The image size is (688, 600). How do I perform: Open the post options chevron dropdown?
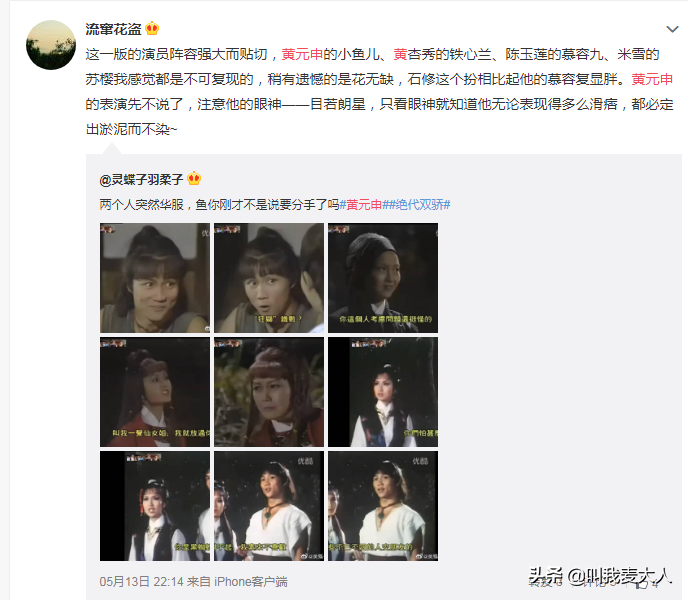click(x=672, y=29)
